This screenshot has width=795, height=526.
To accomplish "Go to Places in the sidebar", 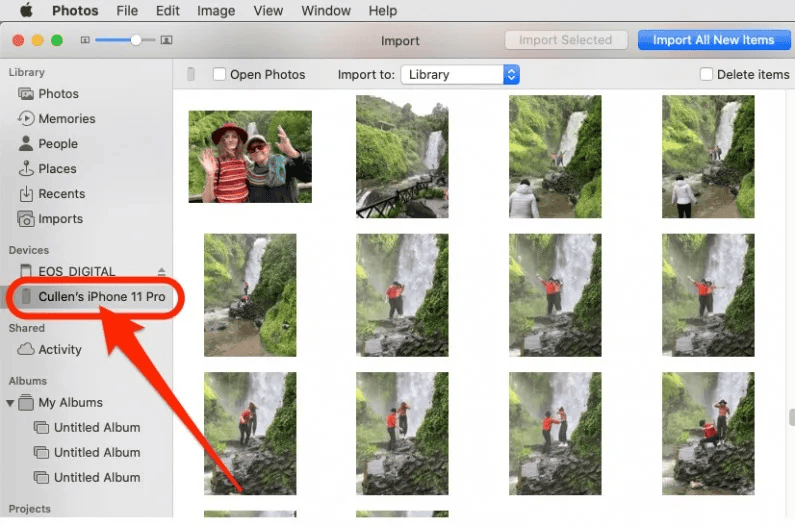I will pos(57,169).
